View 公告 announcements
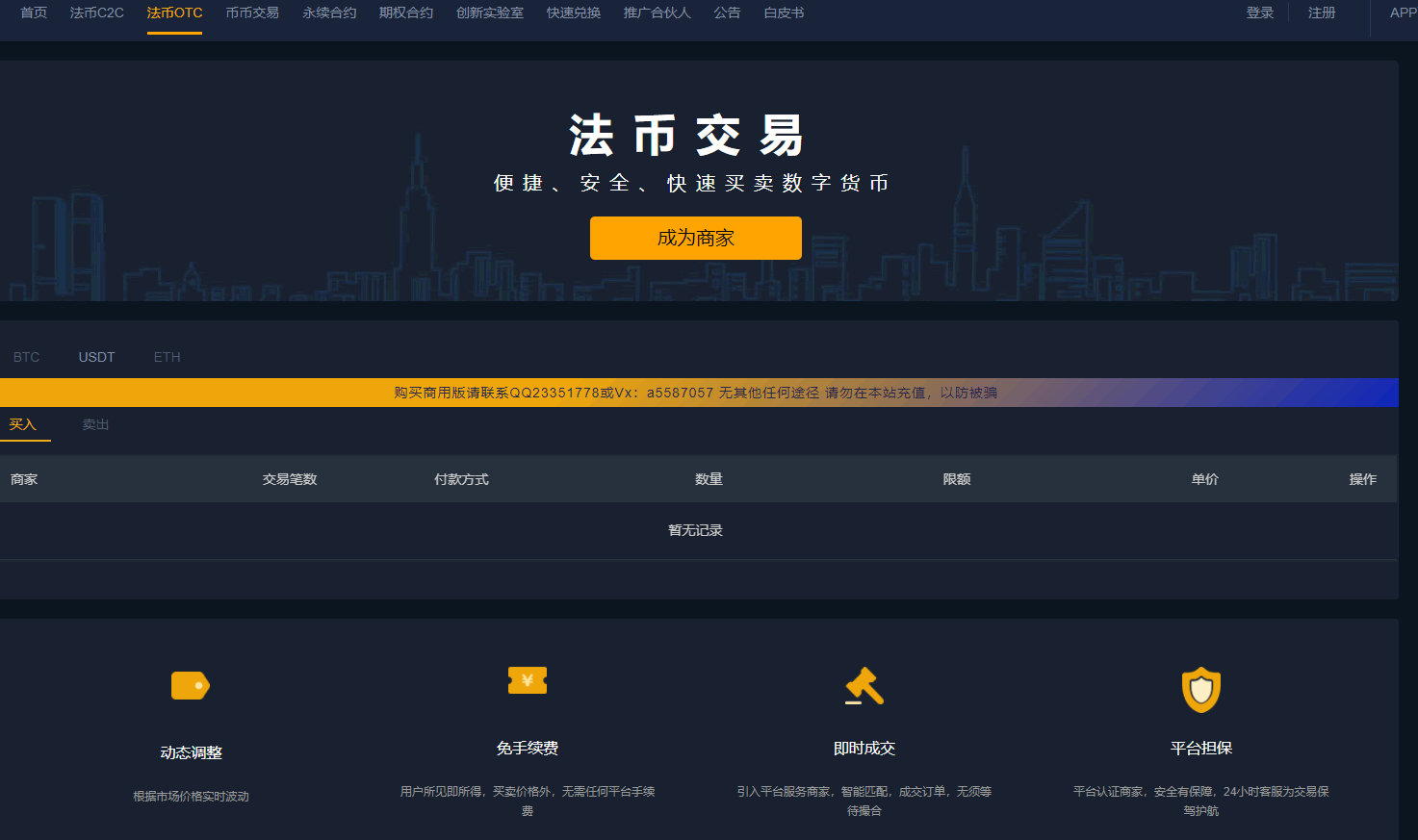The width and height of the screenshot is (1418, 840). coord(727,13)
